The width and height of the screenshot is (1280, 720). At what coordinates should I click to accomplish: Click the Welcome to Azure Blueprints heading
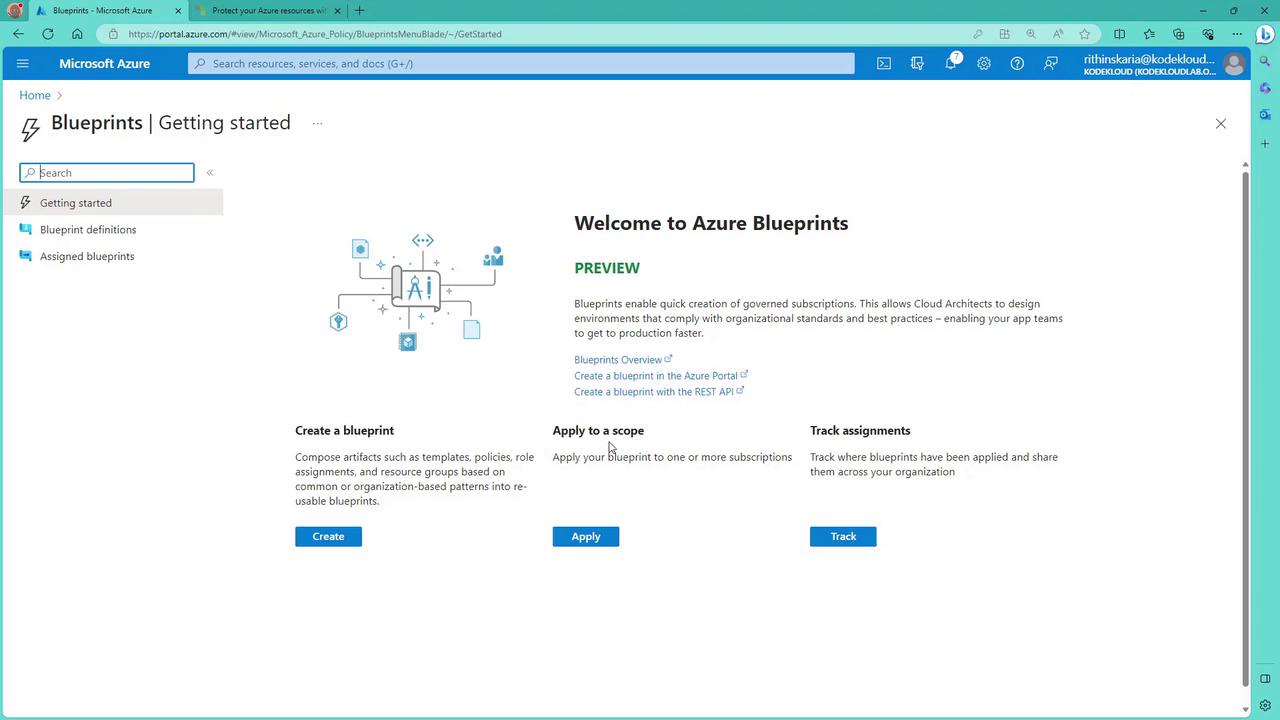pos(711,223)
